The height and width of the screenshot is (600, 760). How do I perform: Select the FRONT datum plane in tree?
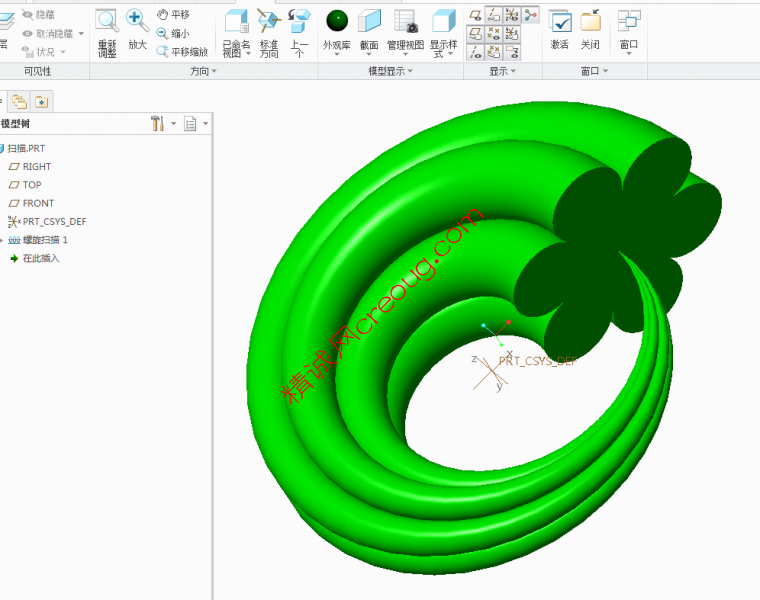click(x=38, y=203)
